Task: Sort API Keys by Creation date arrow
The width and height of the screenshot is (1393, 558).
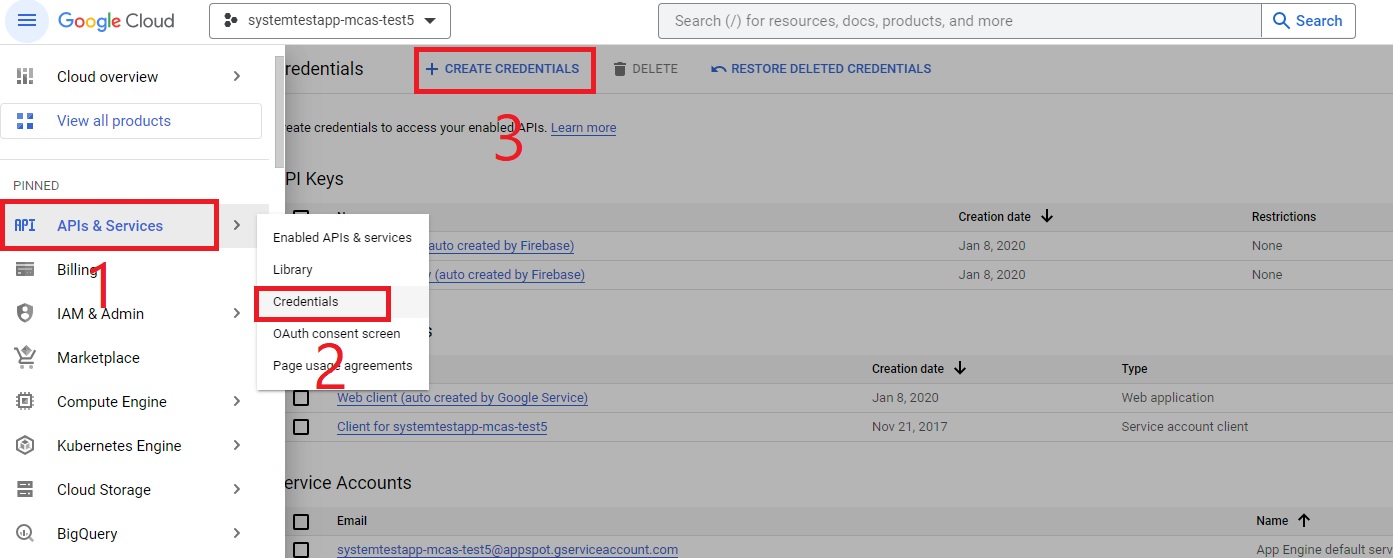Action: click(x=1047, y=216)
